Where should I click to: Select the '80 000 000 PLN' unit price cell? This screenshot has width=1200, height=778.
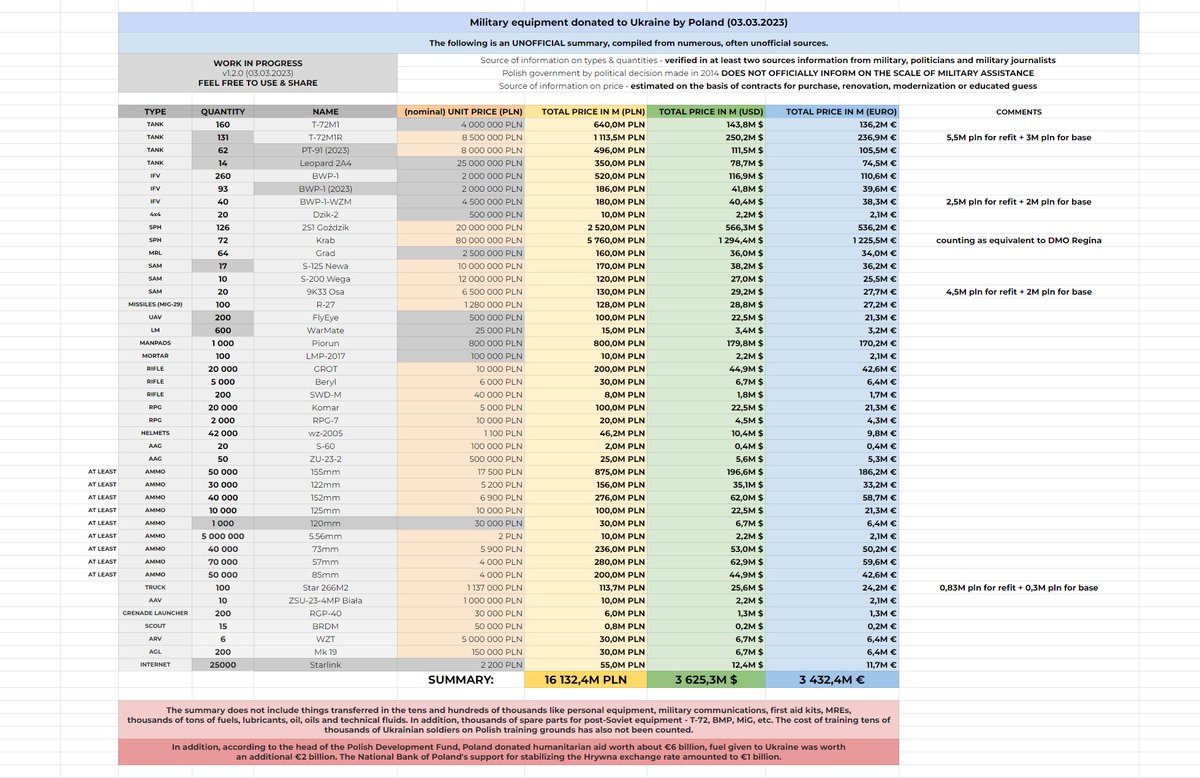(x=461, y=239)
